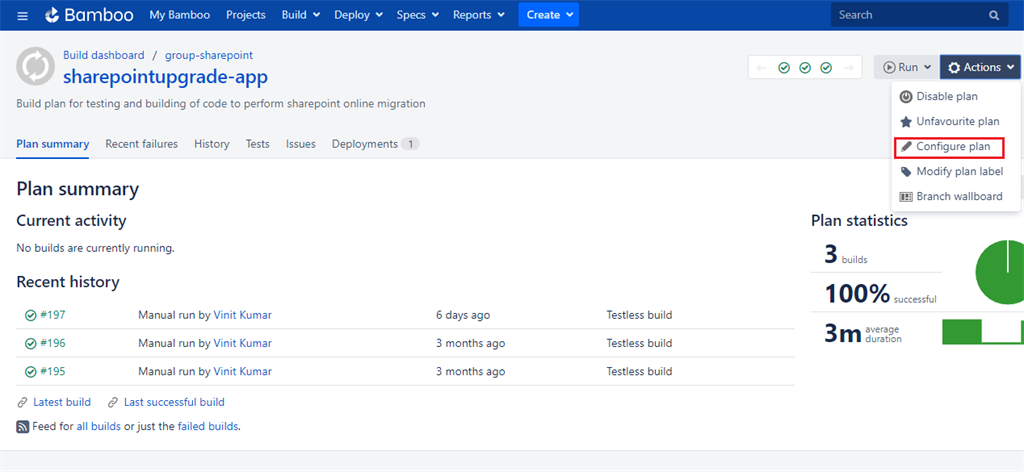Click the green success pie chart
1024x472 pixels.
coord(1000,272)
